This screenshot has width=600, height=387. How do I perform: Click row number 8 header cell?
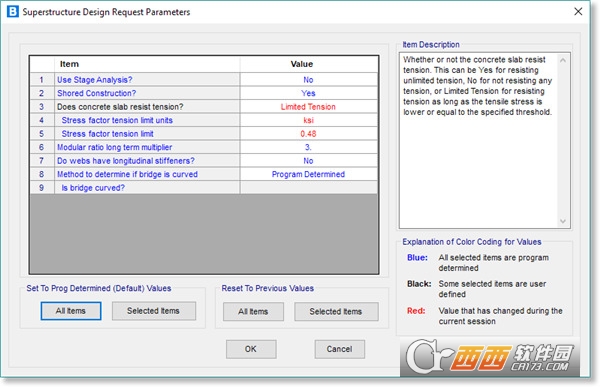coord(42,174)
